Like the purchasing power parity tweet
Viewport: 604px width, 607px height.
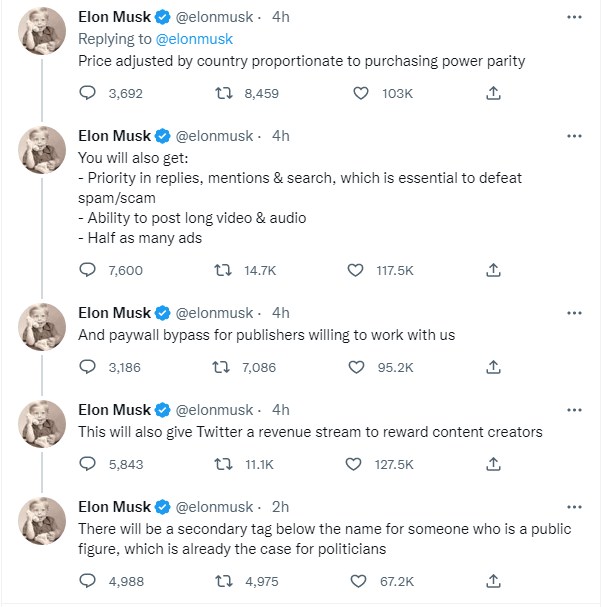pyautogui.click(x=359, y=93)
